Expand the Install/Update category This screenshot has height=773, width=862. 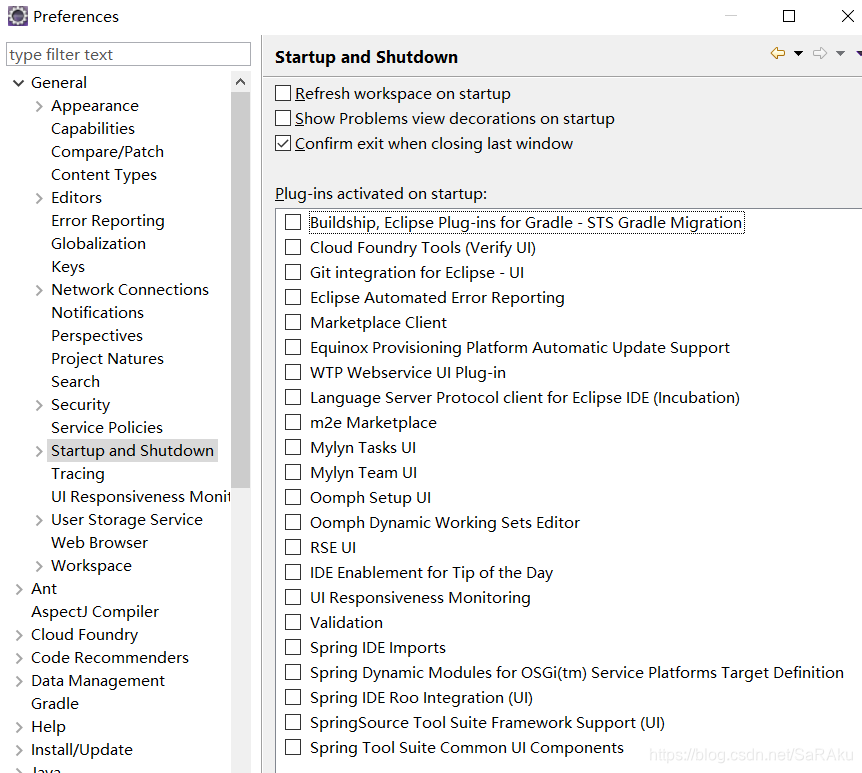point(18,750)
